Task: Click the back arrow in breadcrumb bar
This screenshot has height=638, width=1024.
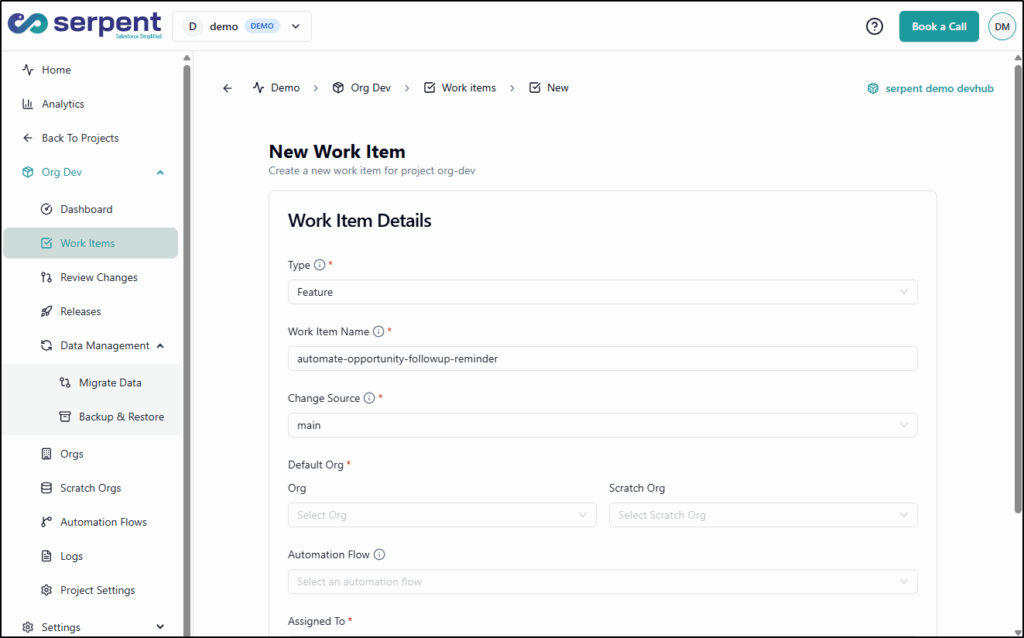Action: tap(227, 88)
